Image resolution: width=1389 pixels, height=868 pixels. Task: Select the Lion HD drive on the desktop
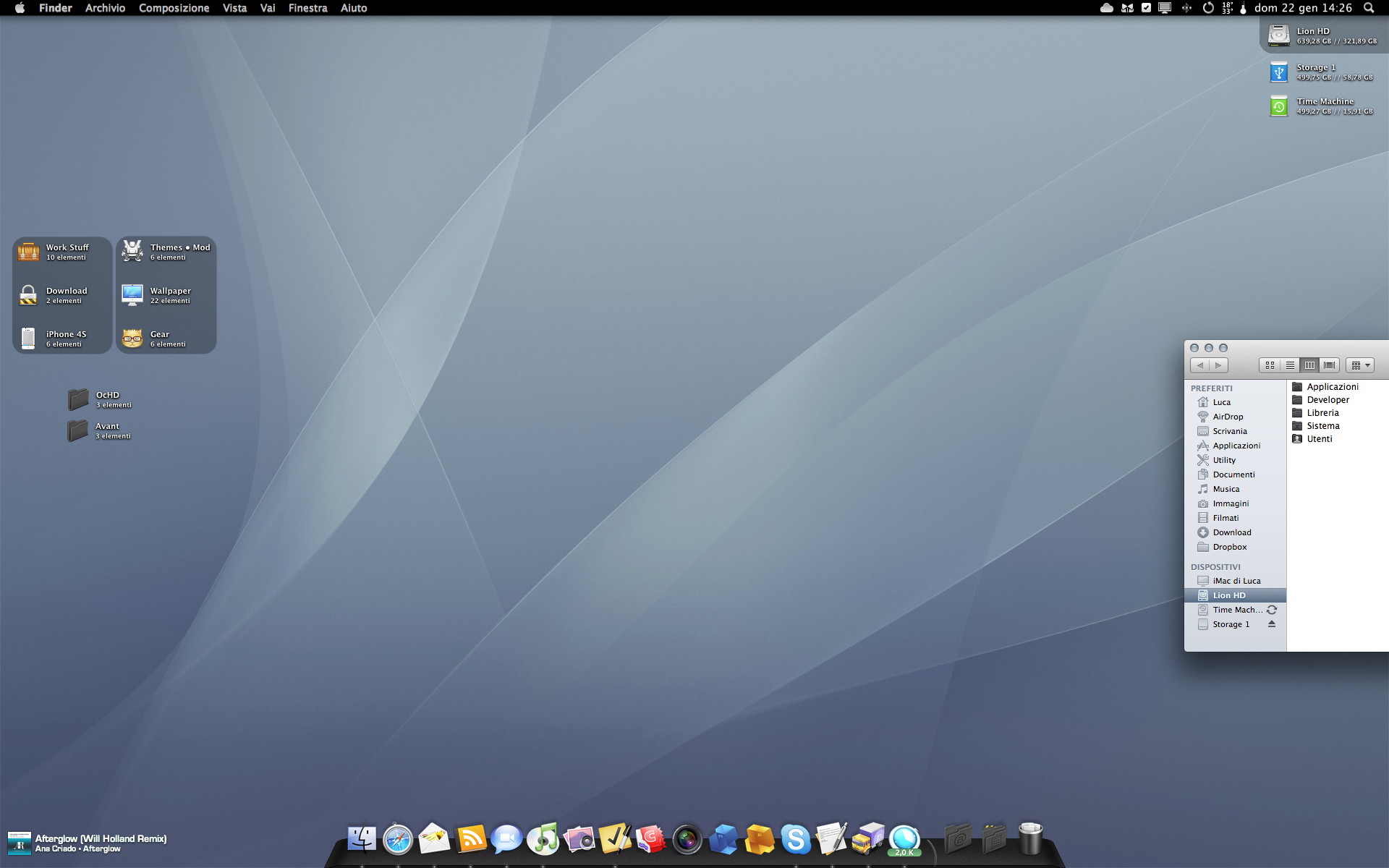tap(1323, 35)
